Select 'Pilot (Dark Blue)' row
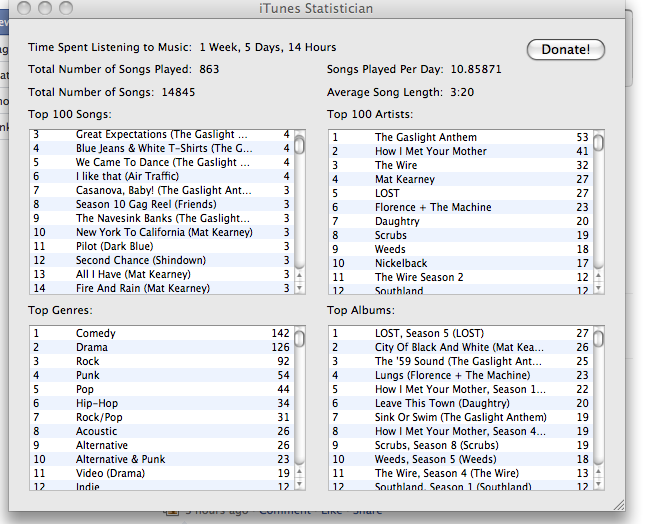This screenshot has height=524, width=648. (x=162, y=246)
